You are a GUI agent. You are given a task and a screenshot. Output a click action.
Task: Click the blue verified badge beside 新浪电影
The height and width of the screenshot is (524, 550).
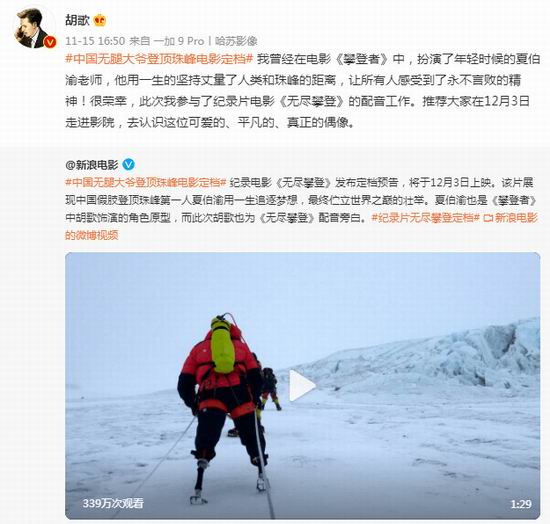128,164
